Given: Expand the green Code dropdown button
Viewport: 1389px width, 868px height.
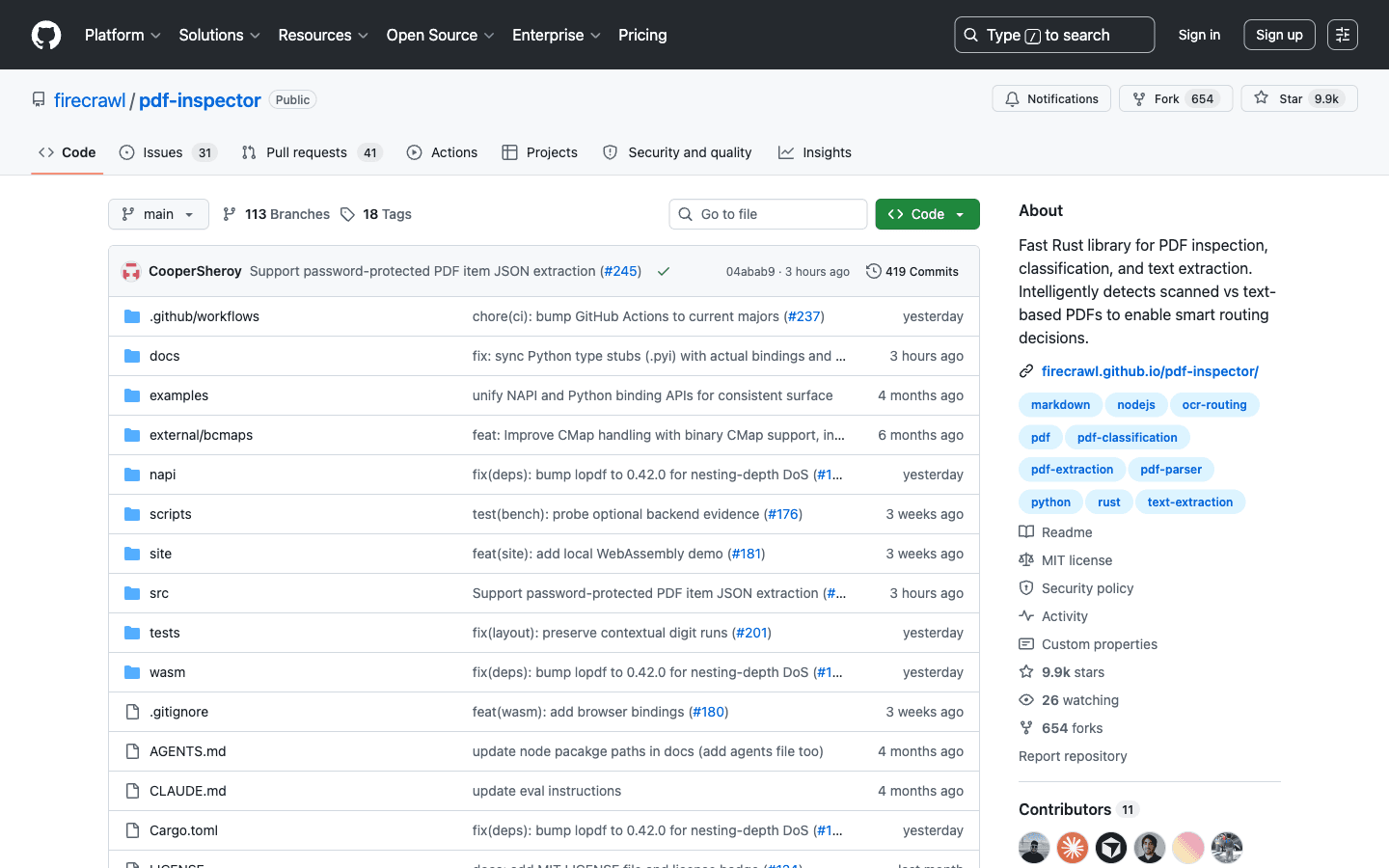Looking at the screenshot, I should click(x=927, y=214).
